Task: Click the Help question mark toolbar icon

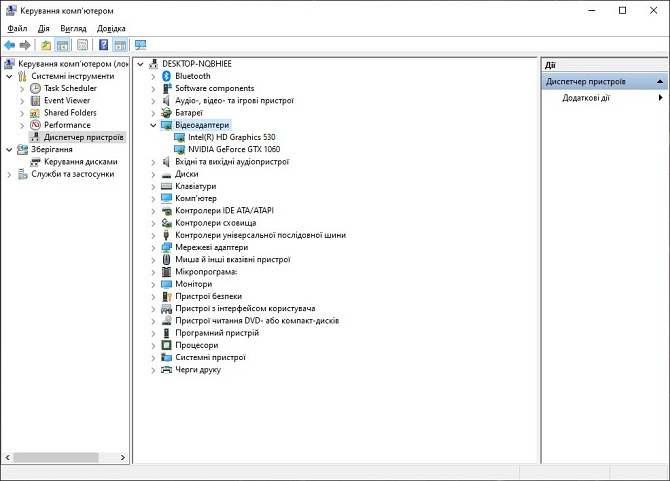Action: point(103,45)
